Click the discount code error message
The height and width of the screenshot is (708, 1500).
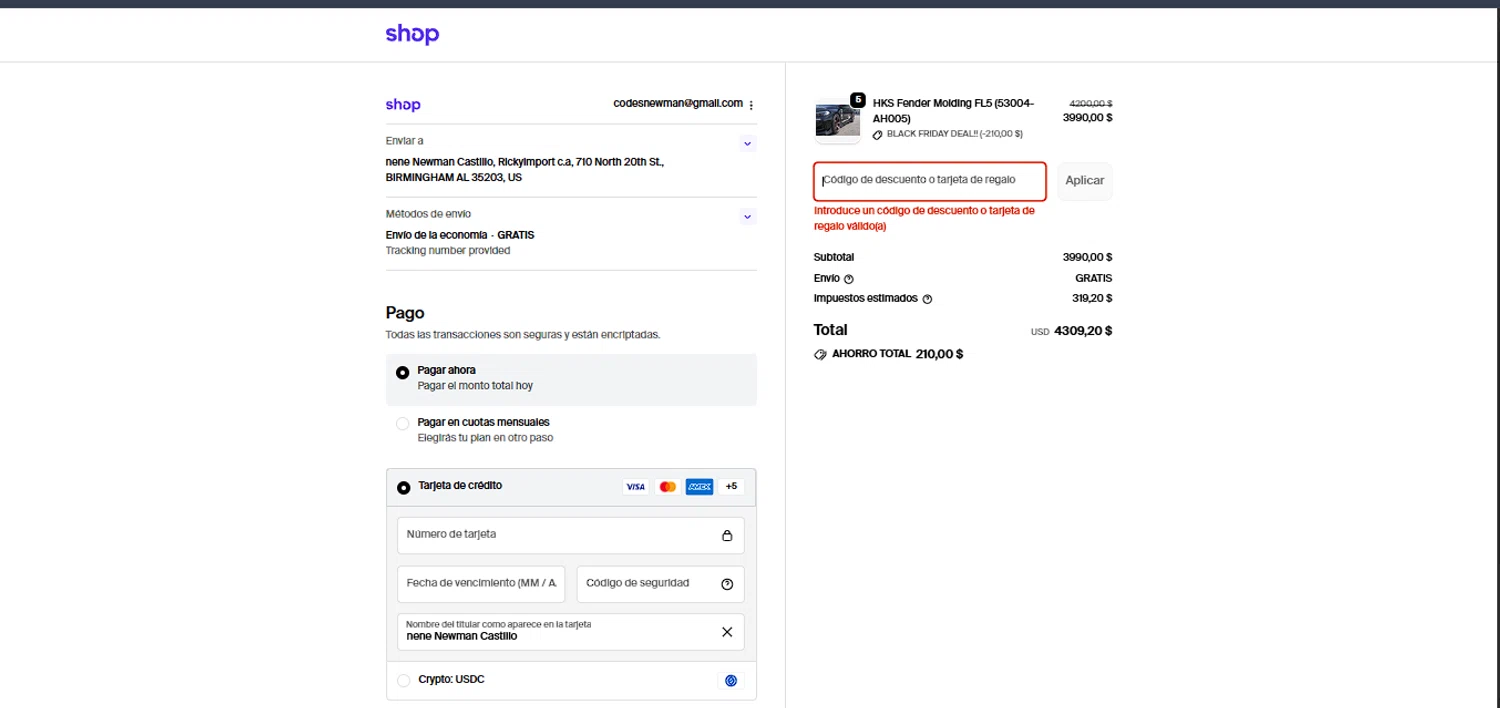pos(925,218)
